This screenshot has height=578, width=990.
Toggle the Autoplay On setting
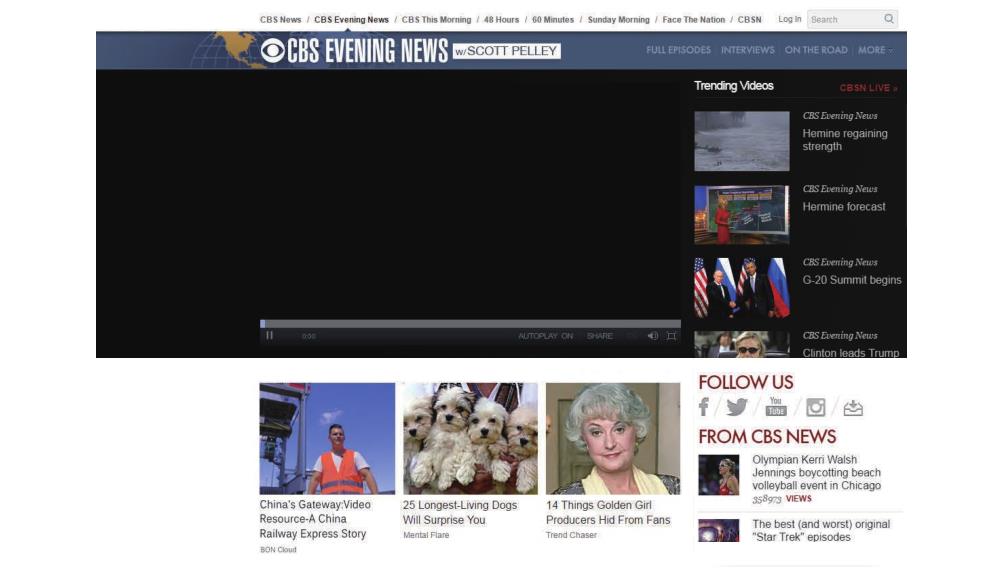click(546, 336)
